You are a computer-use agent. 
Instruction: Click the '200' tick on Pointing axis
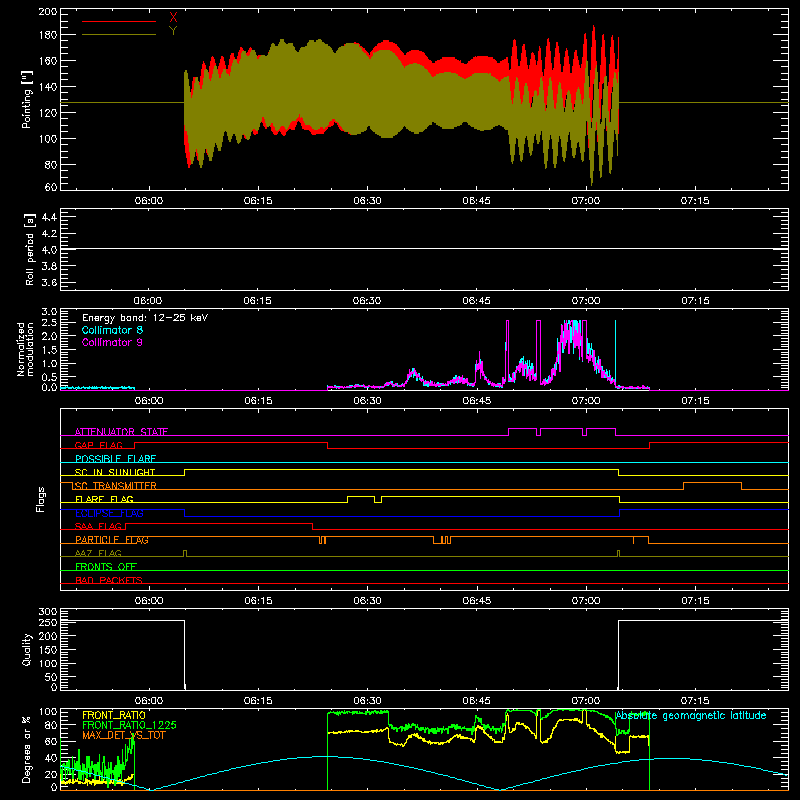(47, 11)
